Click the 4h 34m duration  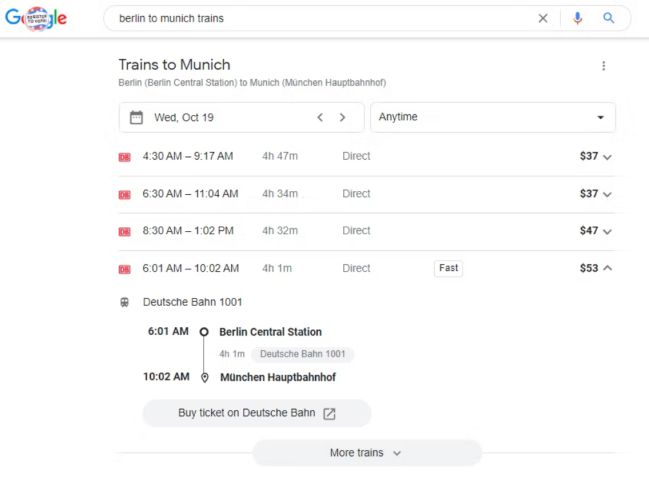[280, 194]
